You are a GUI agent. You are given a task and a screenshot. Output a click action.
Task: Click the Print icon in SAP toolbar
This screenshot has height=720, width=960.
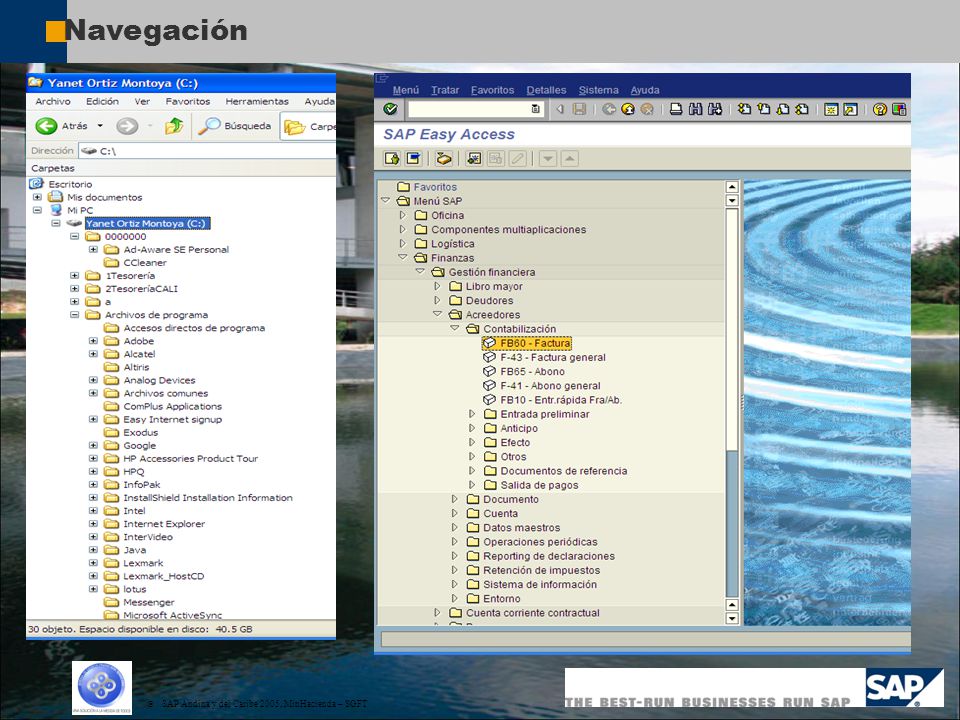coord(676,109)
